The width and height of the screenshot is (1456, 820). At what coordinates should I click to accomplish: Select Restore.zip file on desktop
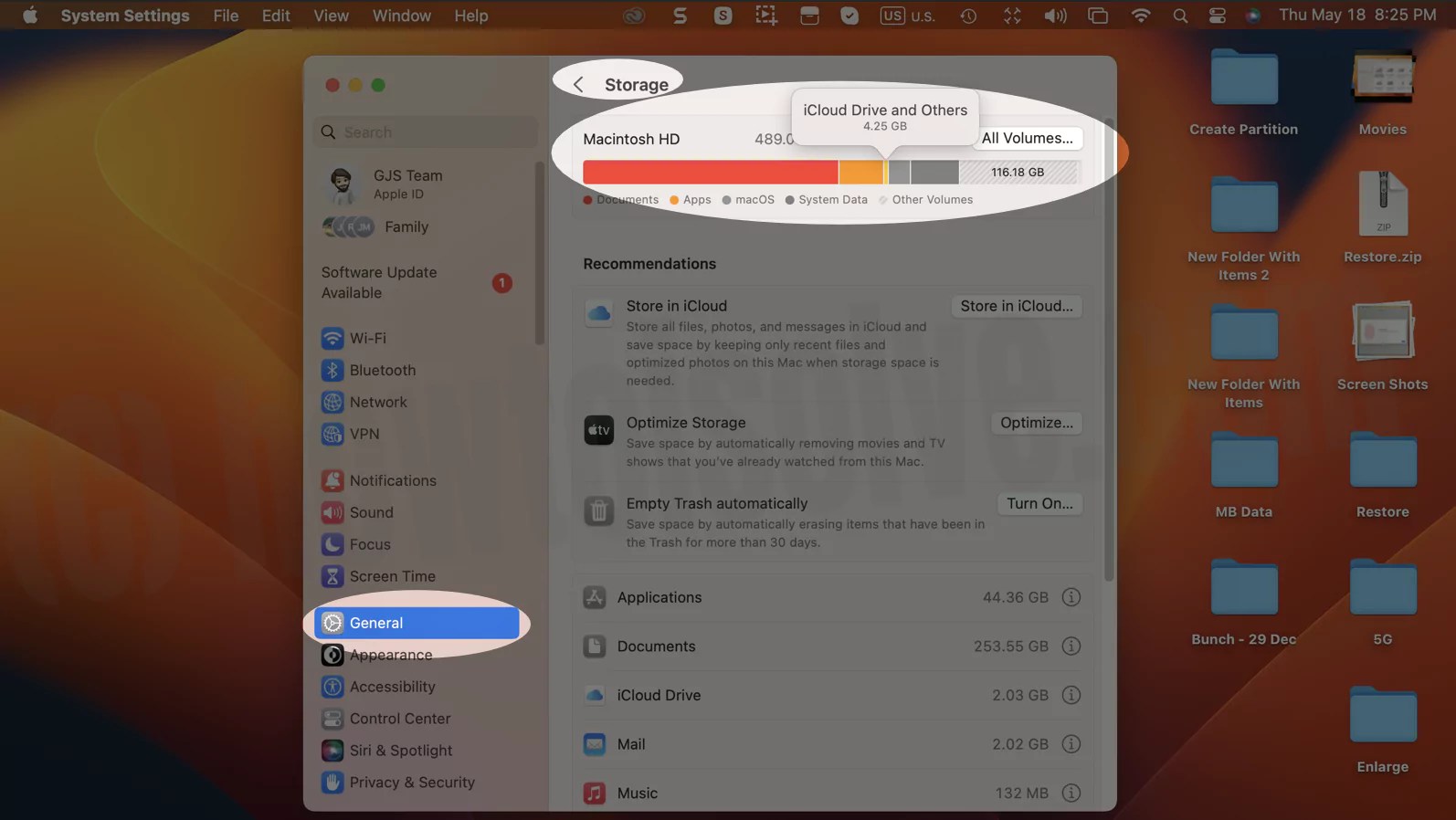1383,217
